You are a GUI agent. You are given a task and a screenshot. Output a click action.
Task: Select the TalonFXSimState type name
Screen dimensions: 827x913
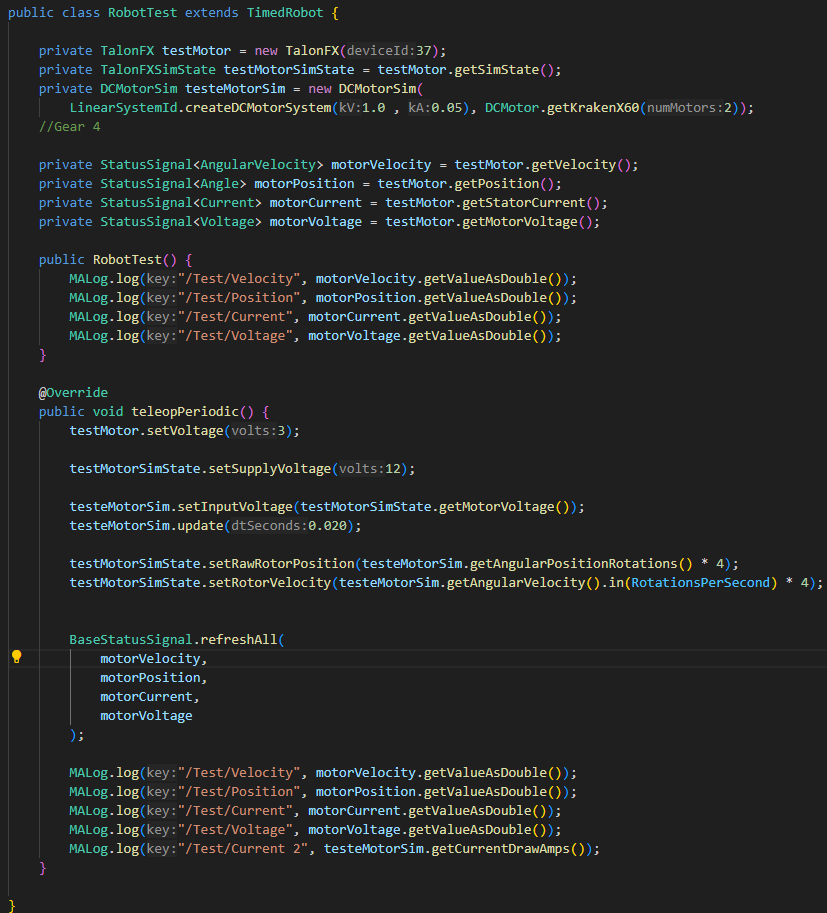click(x=158, y=70)
